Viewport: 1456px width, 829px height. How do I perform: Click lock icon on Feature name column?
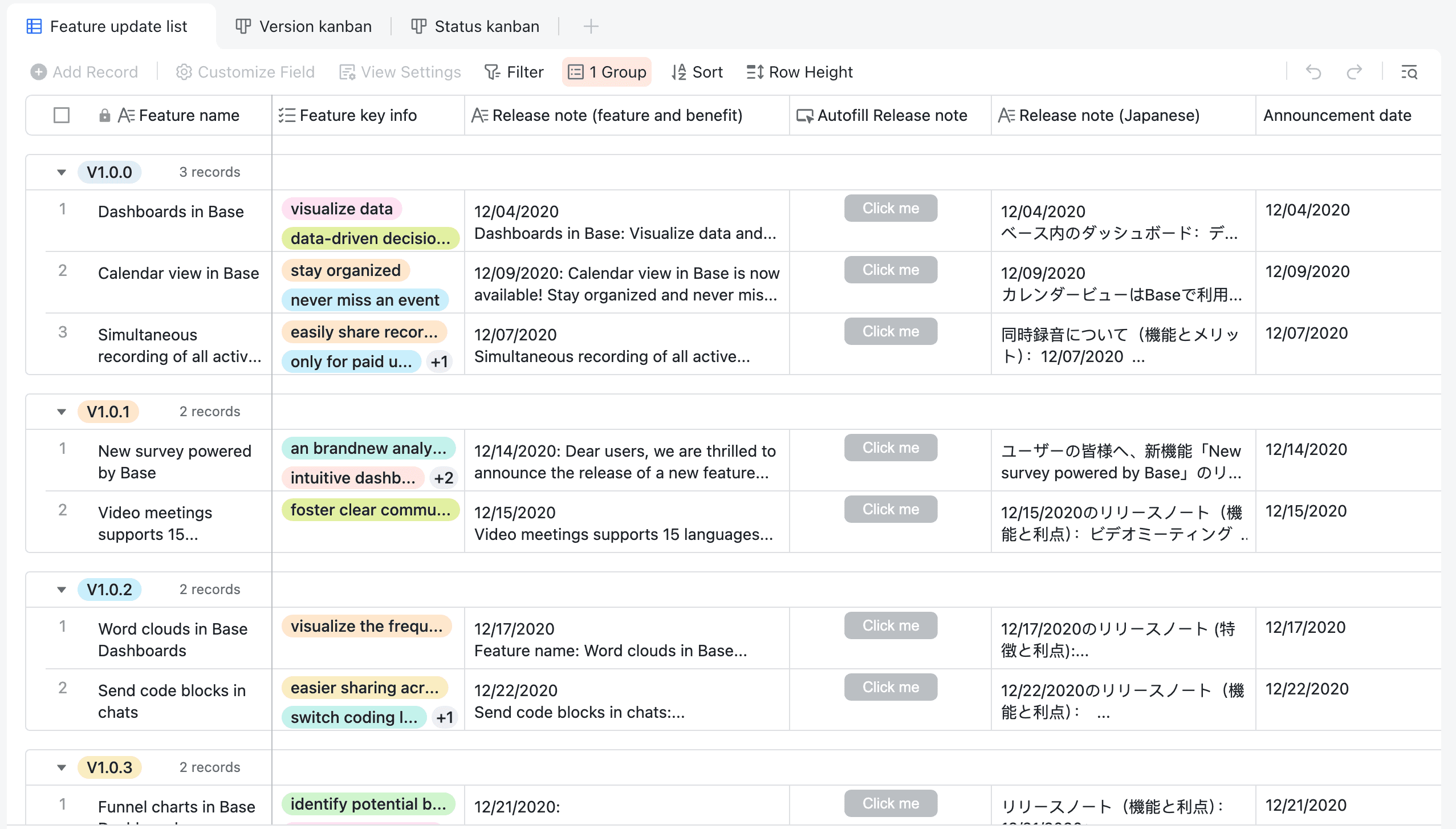[x=104, y=116]
